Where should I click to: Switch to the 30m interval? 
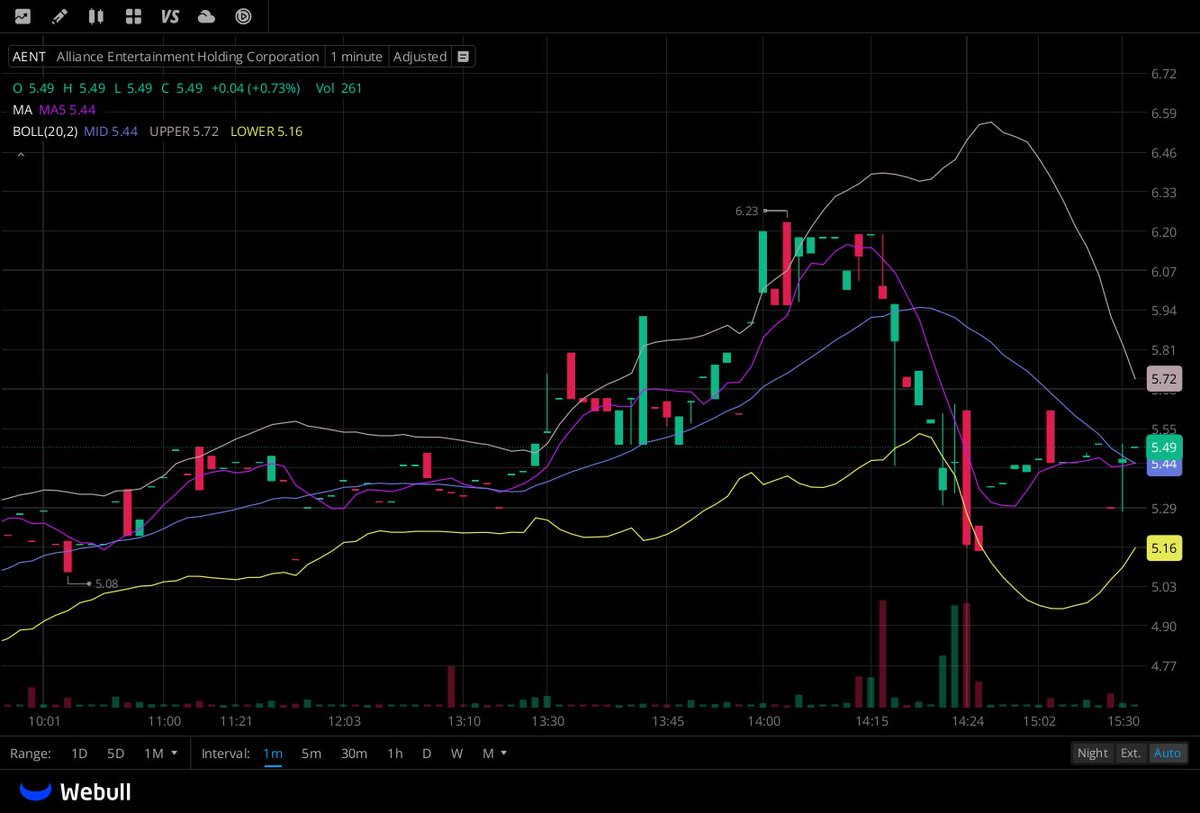point(353,753)
